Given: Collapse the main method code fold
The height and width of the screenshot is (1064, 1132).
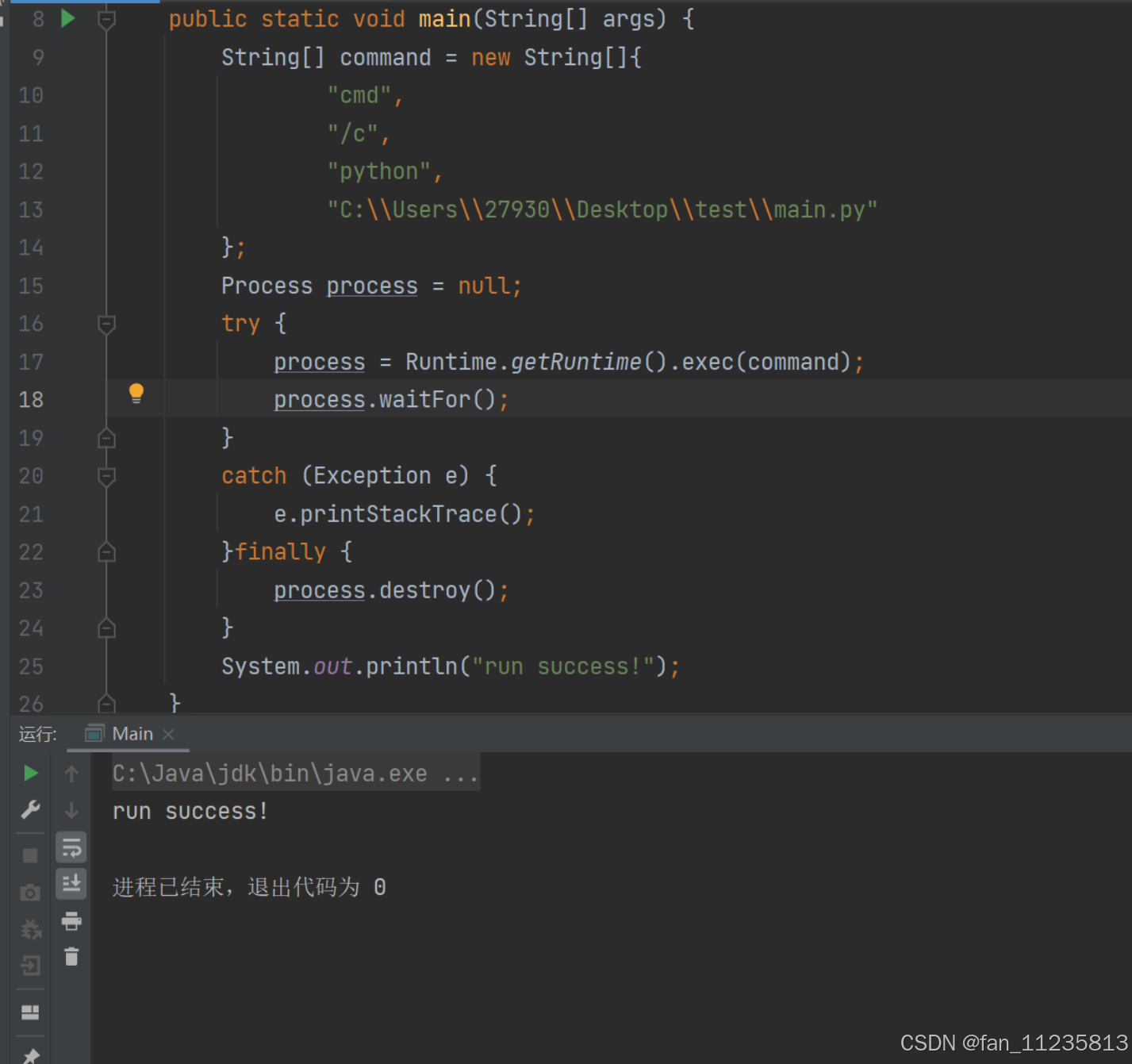Looking at the screenshot, I should [106, 18].
